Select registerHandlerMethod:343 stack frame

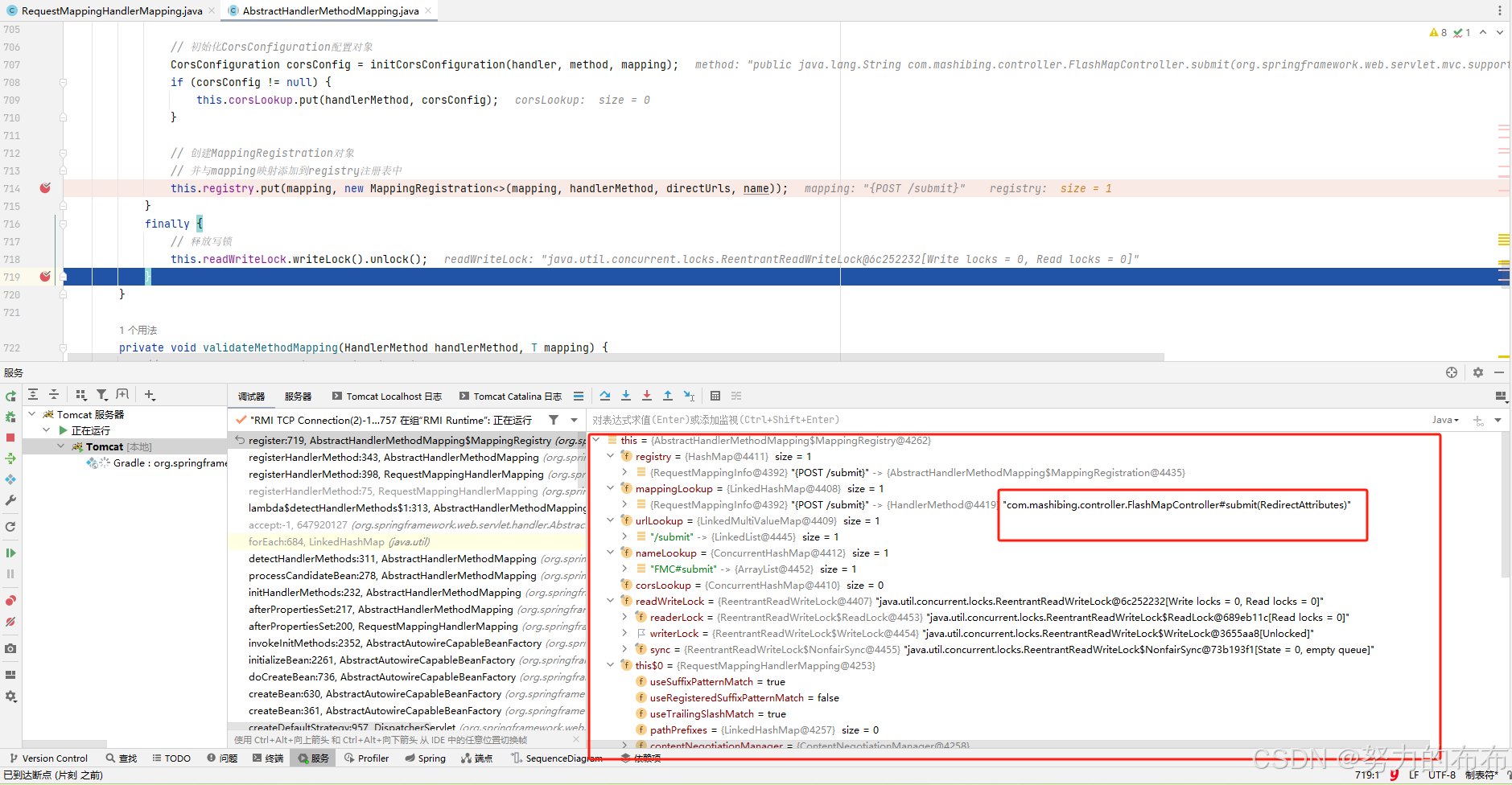(406, 458)
